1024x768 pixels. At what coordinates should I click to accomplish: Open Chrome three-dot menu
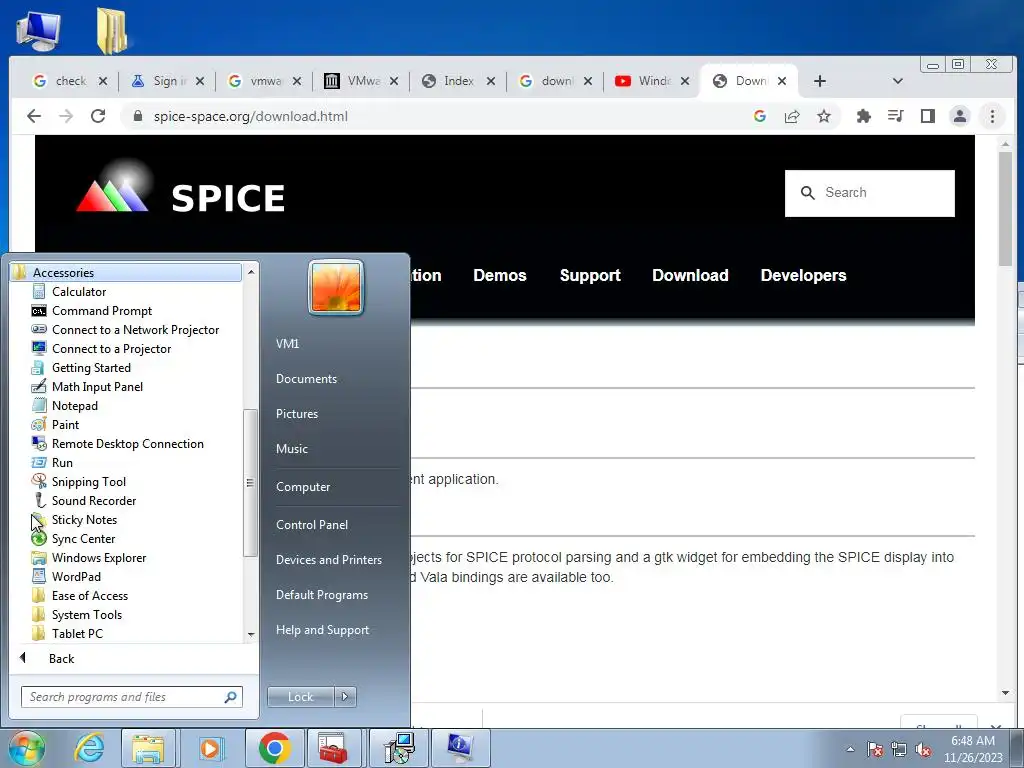pyautogui.click(x=992, y=116)
